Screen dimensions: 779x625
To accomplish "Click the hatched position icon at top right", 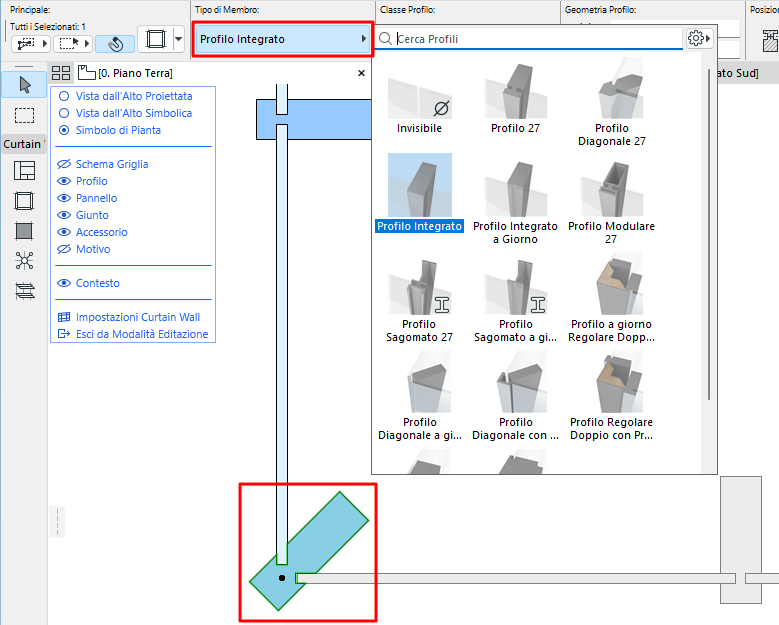I will [x=770, y=41].
